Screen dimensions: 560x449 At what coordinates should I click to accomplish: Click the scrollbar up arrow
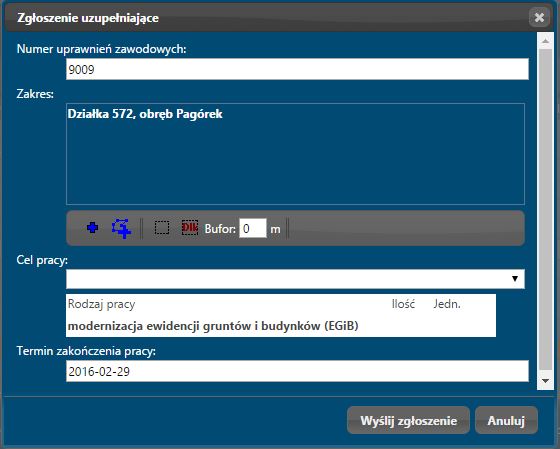545,41
